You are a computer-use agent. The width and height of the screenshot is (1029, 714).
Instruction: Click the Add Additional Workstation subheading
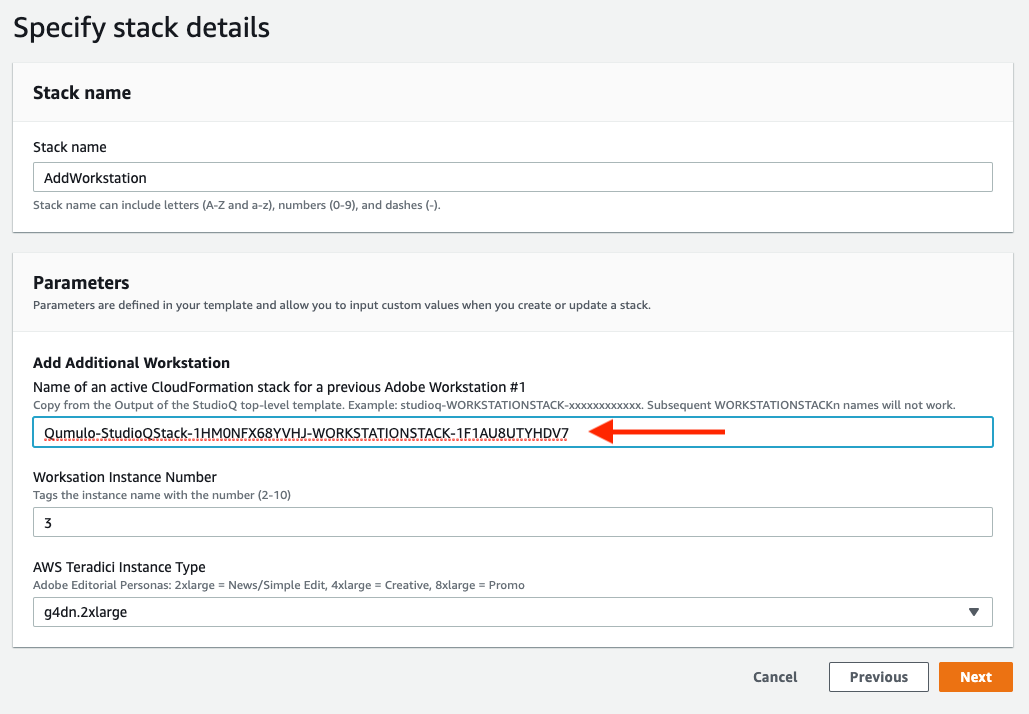click(x=131, y=363)
